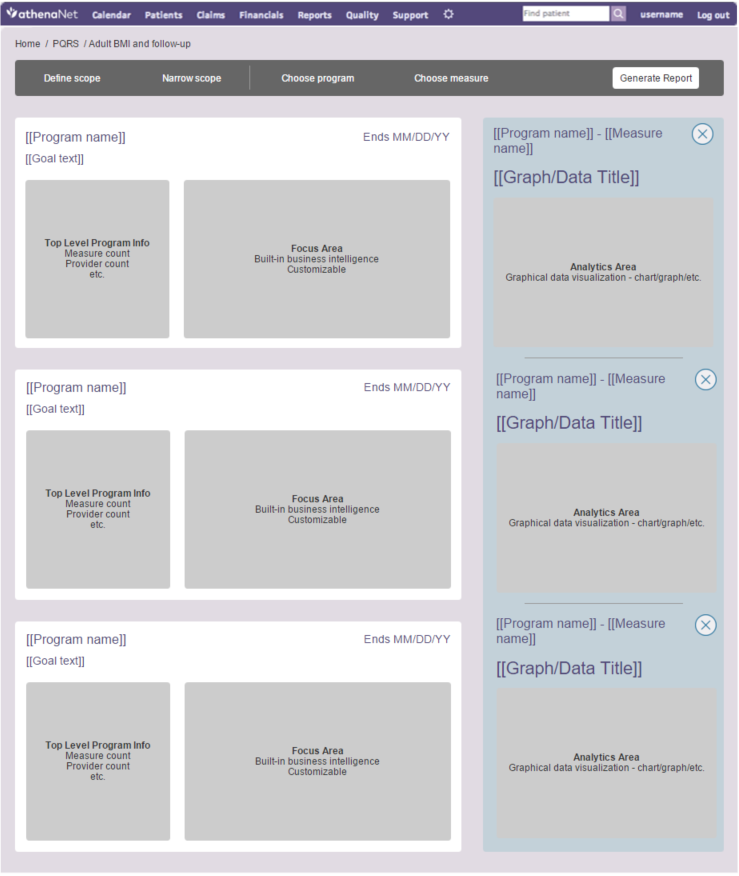Open the Patients menu
739x876 pixels.
163,15
